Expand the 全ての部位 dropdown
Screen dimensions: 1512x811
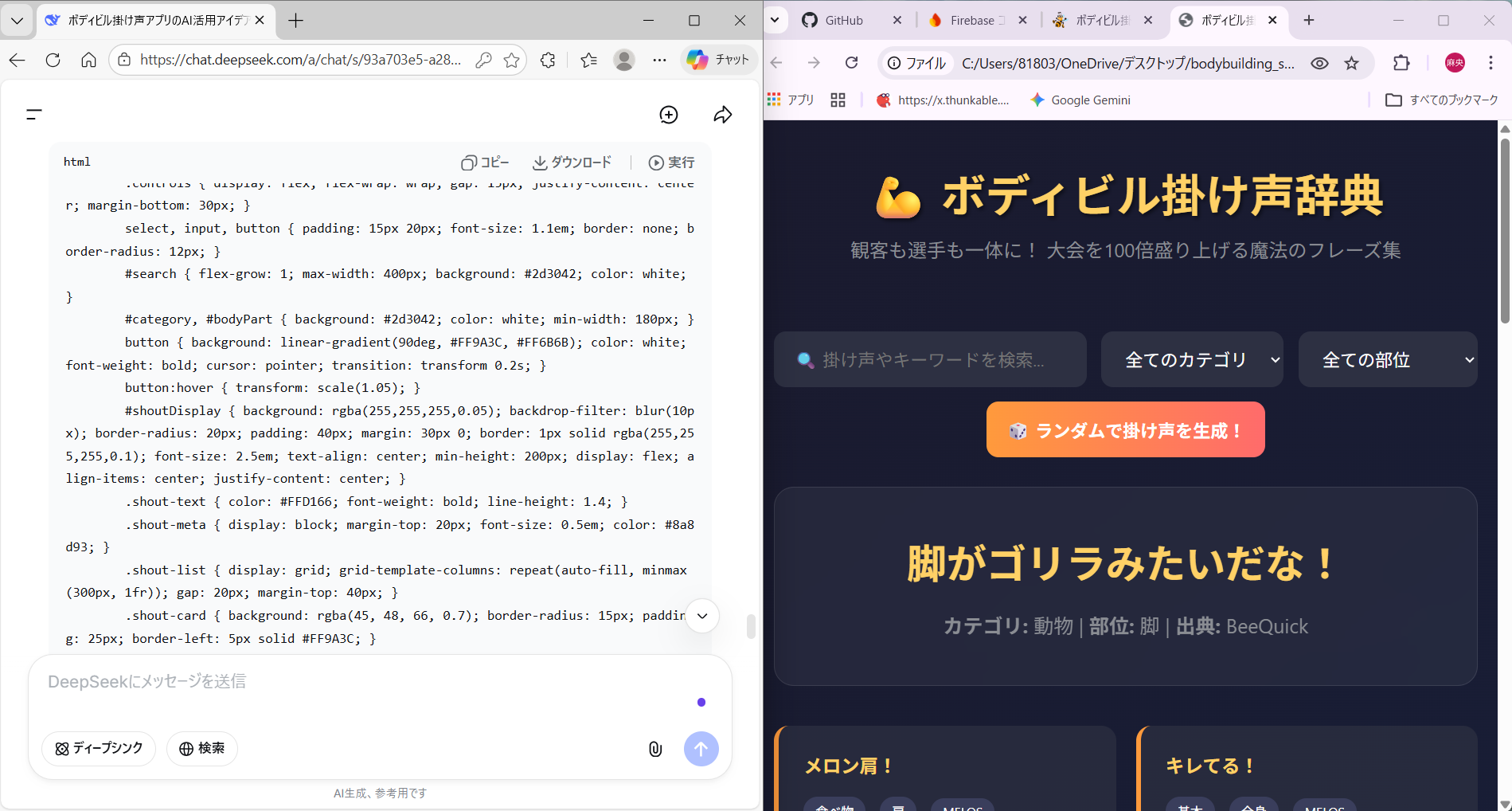coord(1387,360)
